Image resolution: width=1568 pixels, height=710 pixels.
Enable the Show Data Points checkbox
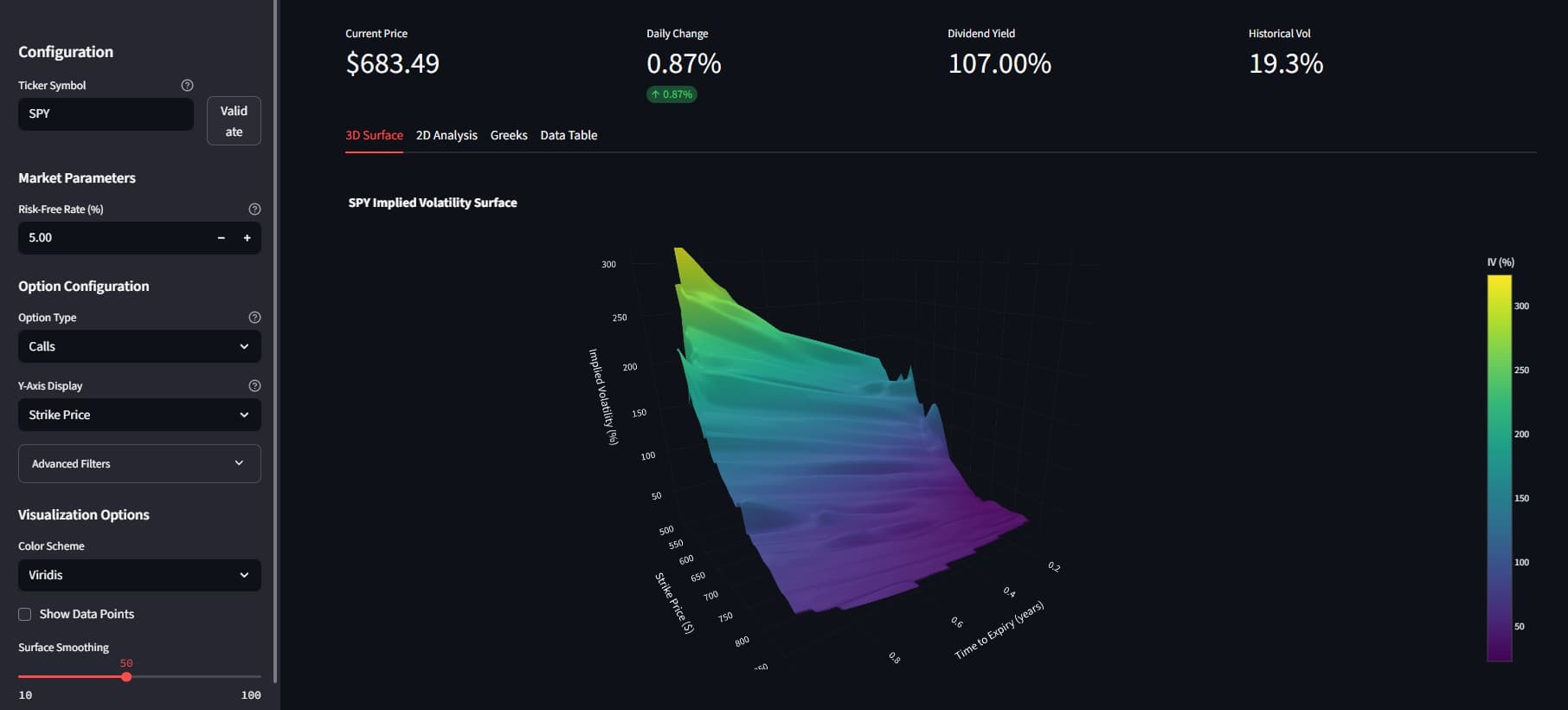click(x=25, y=614)
